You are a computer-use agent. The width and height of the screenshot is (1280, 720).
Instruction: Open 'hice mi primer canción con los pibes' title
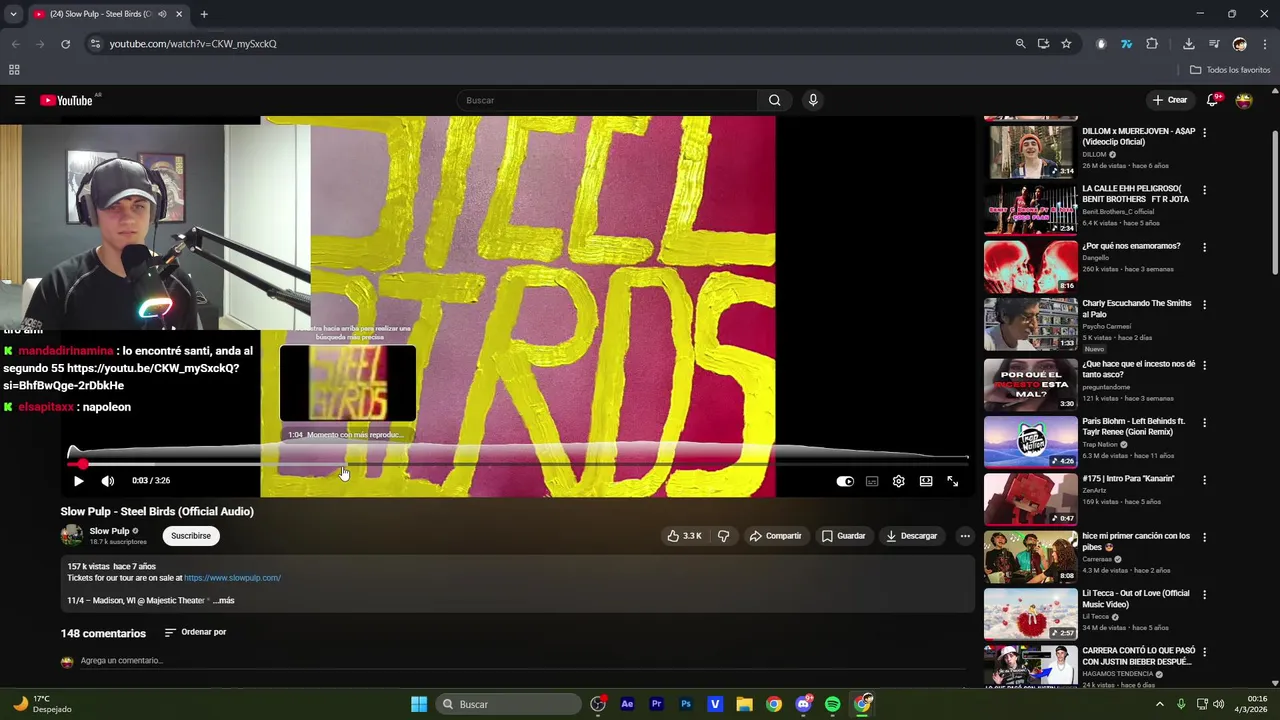(1136, 542)
